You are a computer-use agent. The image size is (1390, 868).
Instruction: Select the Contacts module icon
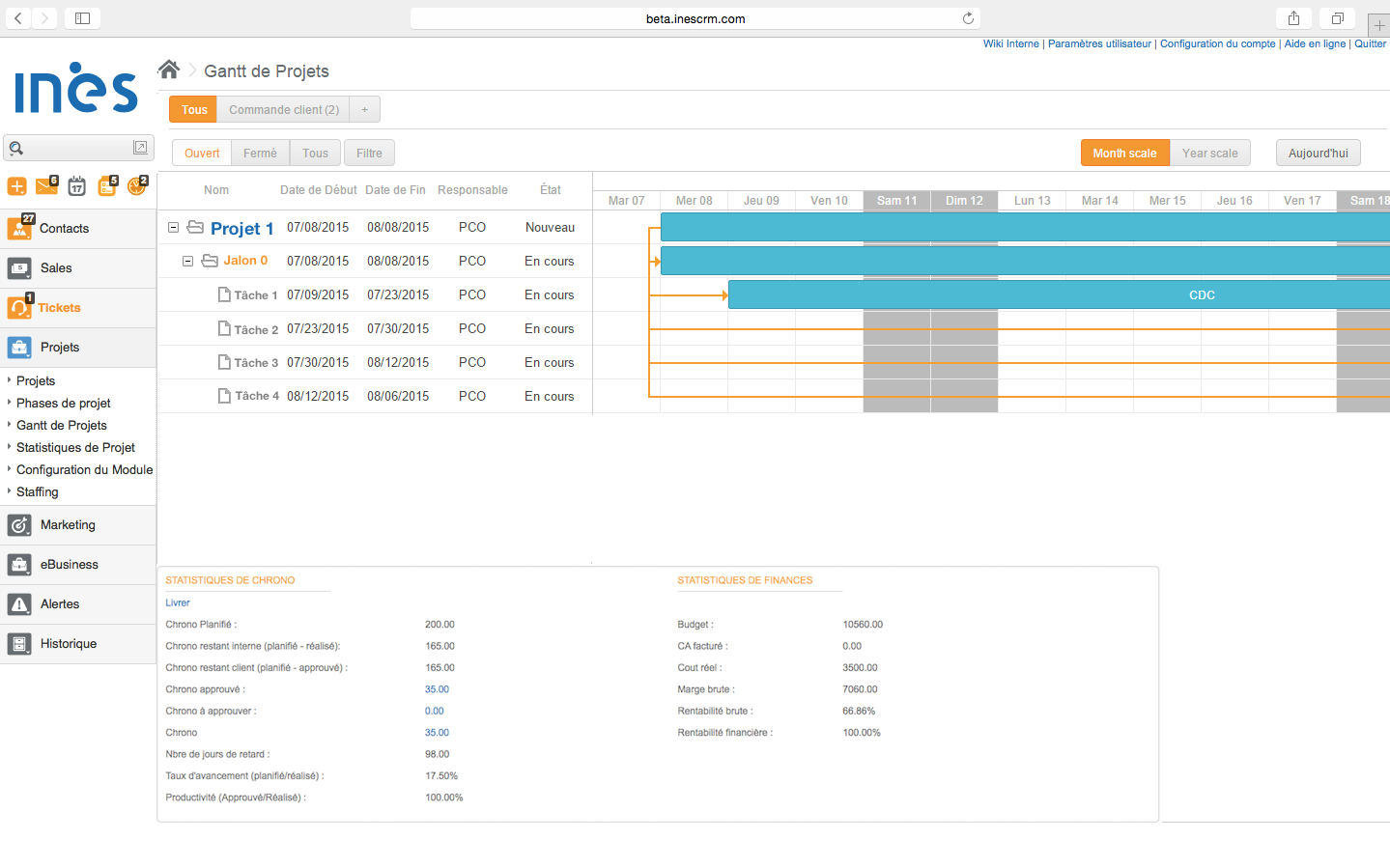pyautogui.click(x=19, y=228)
